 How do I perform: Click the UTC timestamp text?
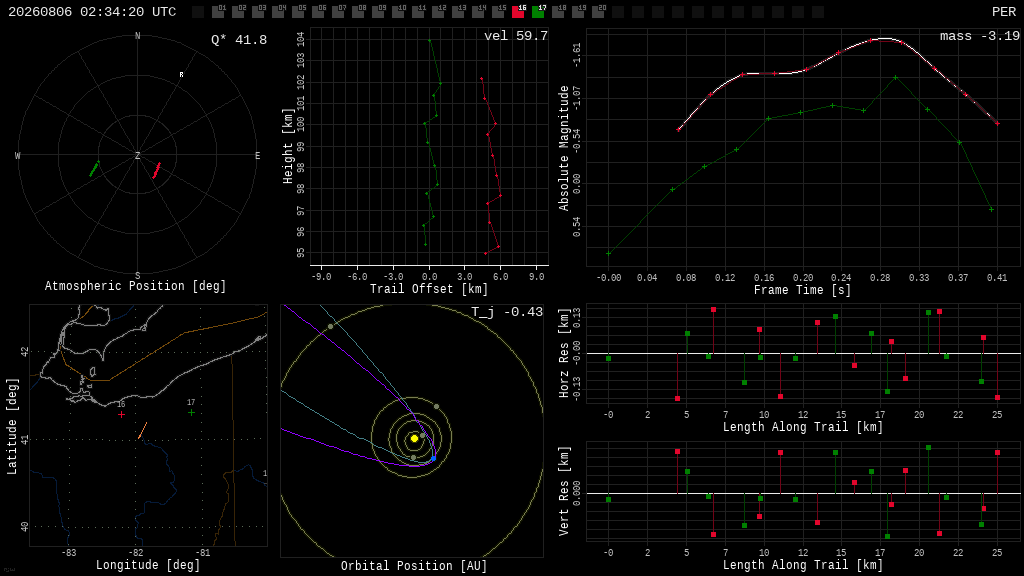point(92,12)
